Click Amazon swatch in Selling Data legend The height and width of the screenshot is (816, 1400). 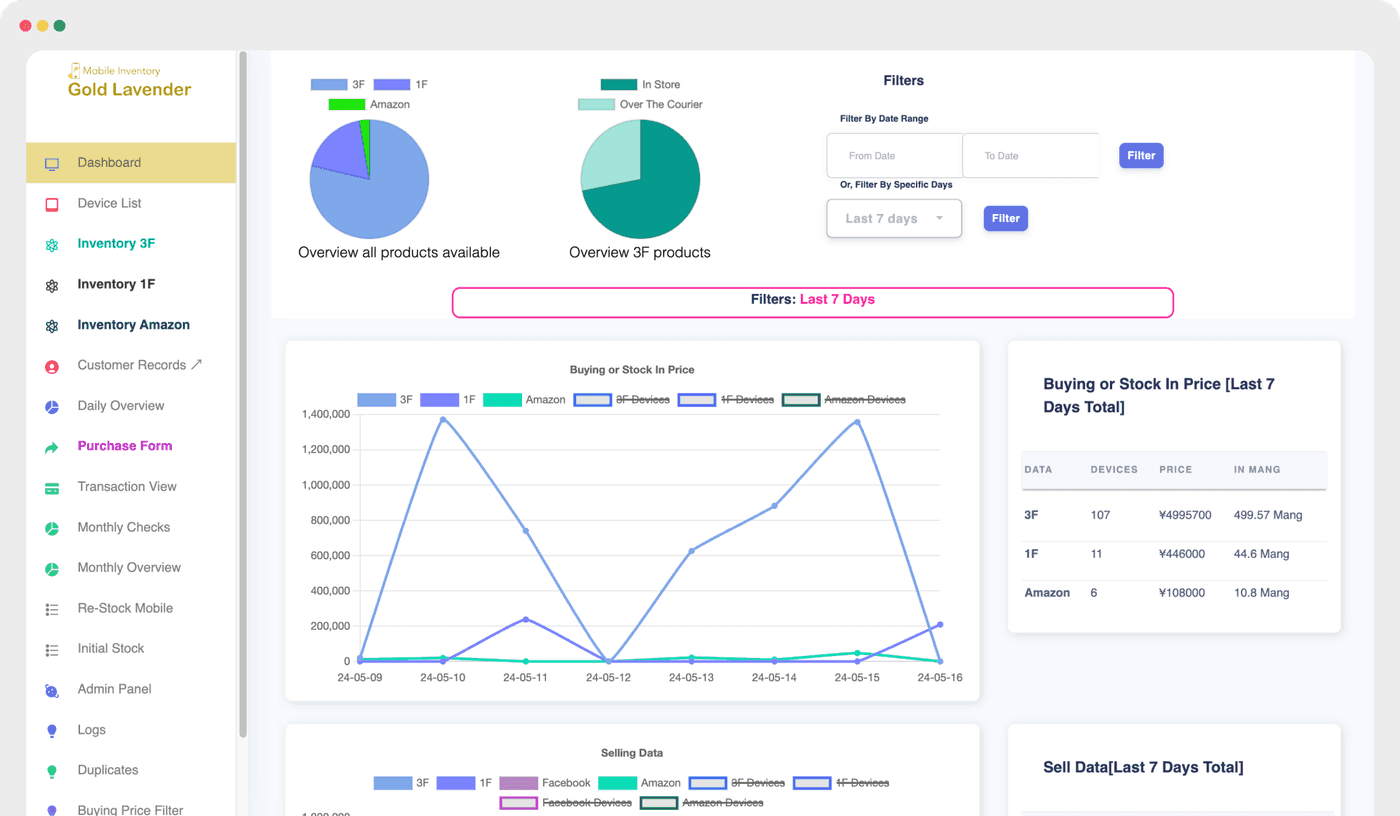(x=617, y=783)
